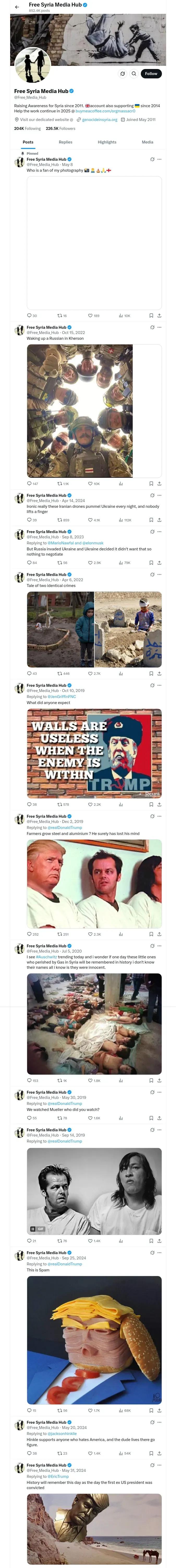The width and height of the screenshot is (176, 1568).
Task: Open Grok icon beside the profile search
Action: click(122, 74)
